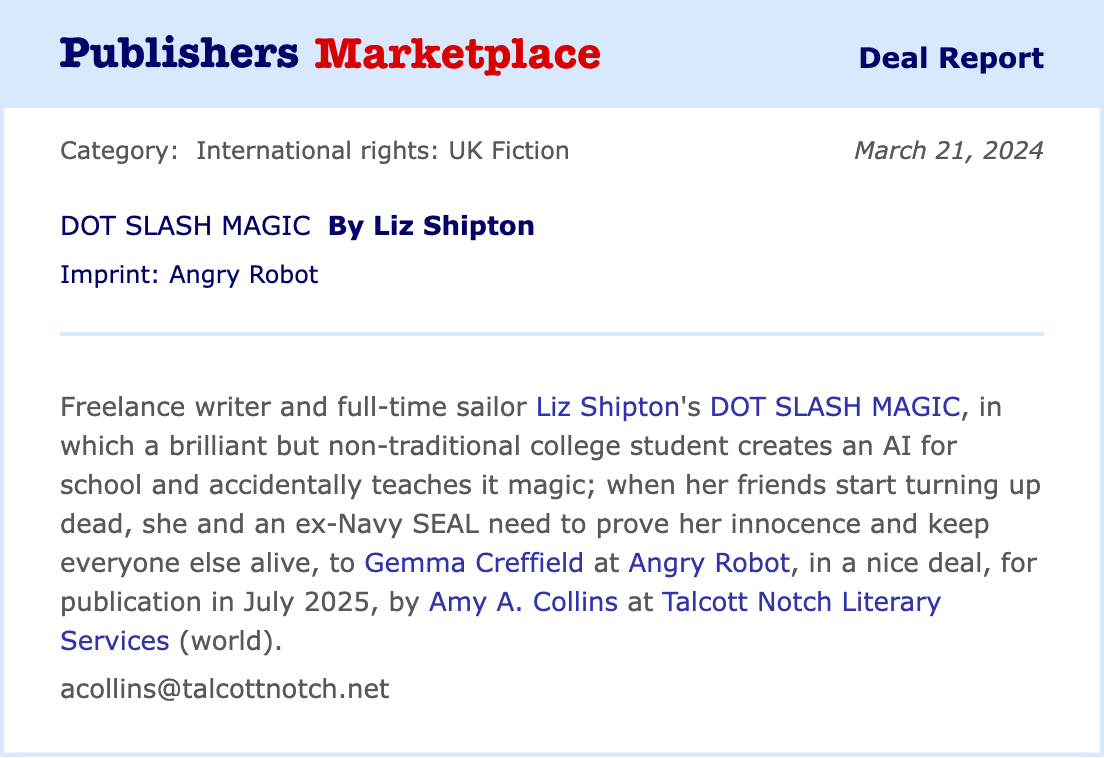Open the Gemma Creffield editor link
The height and width of the screenshot is (758, 1104).
tap(474, 563)
